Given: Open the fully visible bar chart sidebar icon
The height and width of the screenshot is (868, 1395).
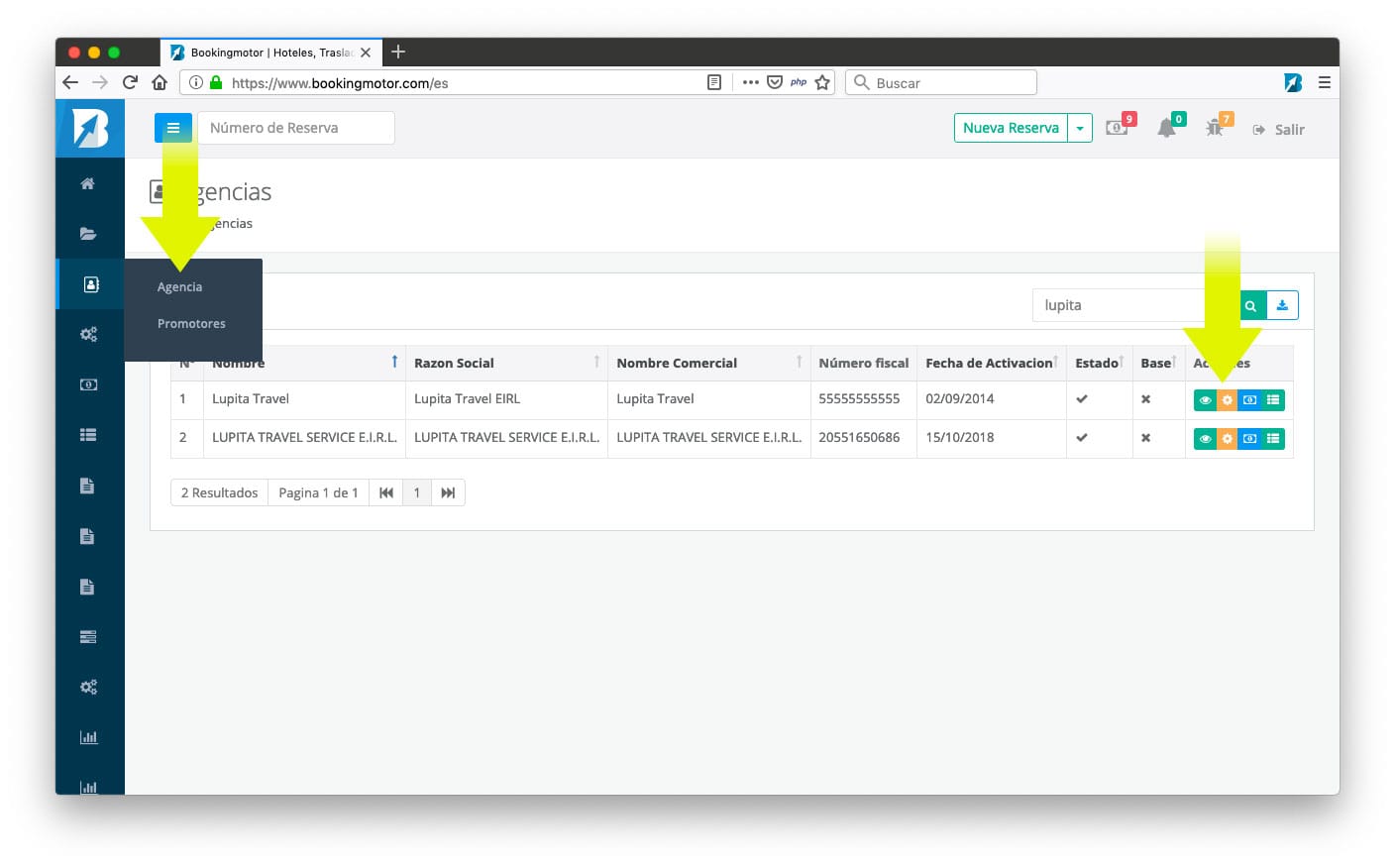Looking at the screenshot, I should [x=88, y=737].
